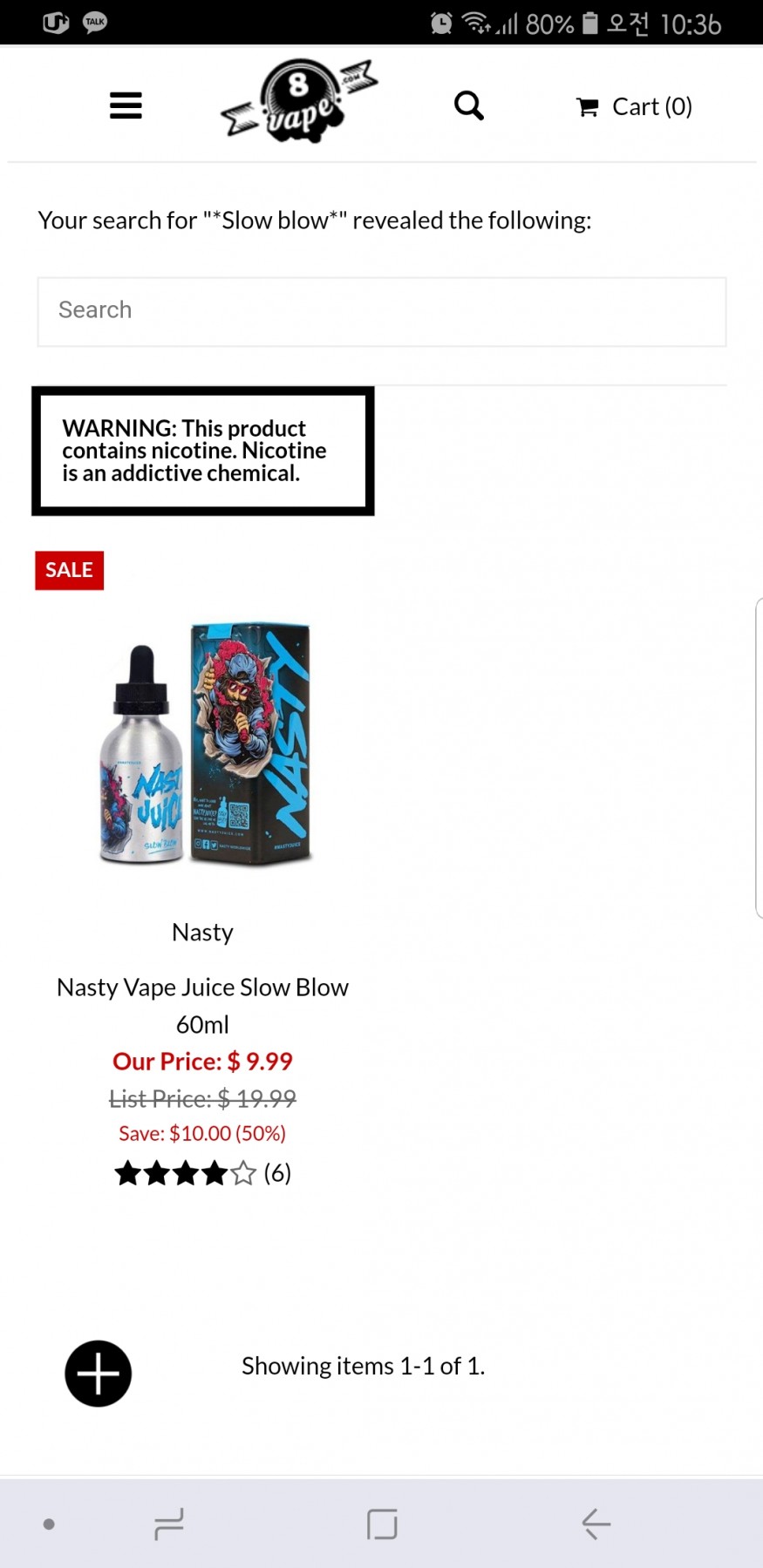The height and width of the screenshot is (1568, 763).
Task: Tap the nicotine WARNING box
Action: pyautogui.click(x=203, y=451)
